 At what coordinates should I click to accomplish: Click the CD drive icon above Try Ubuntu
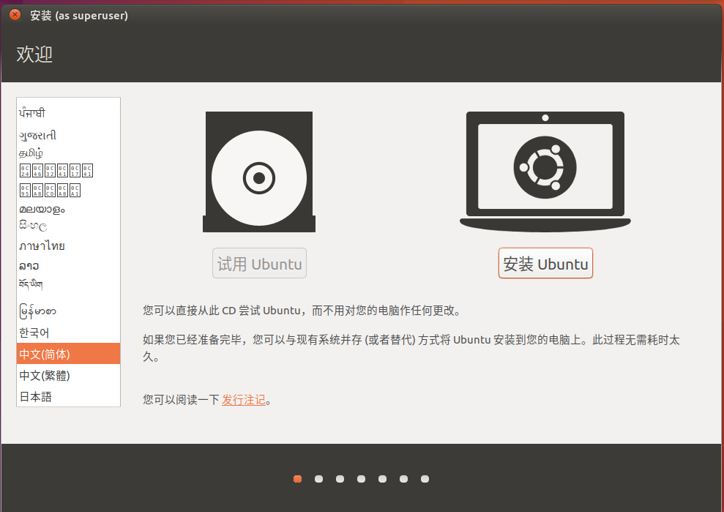point(259,172)
